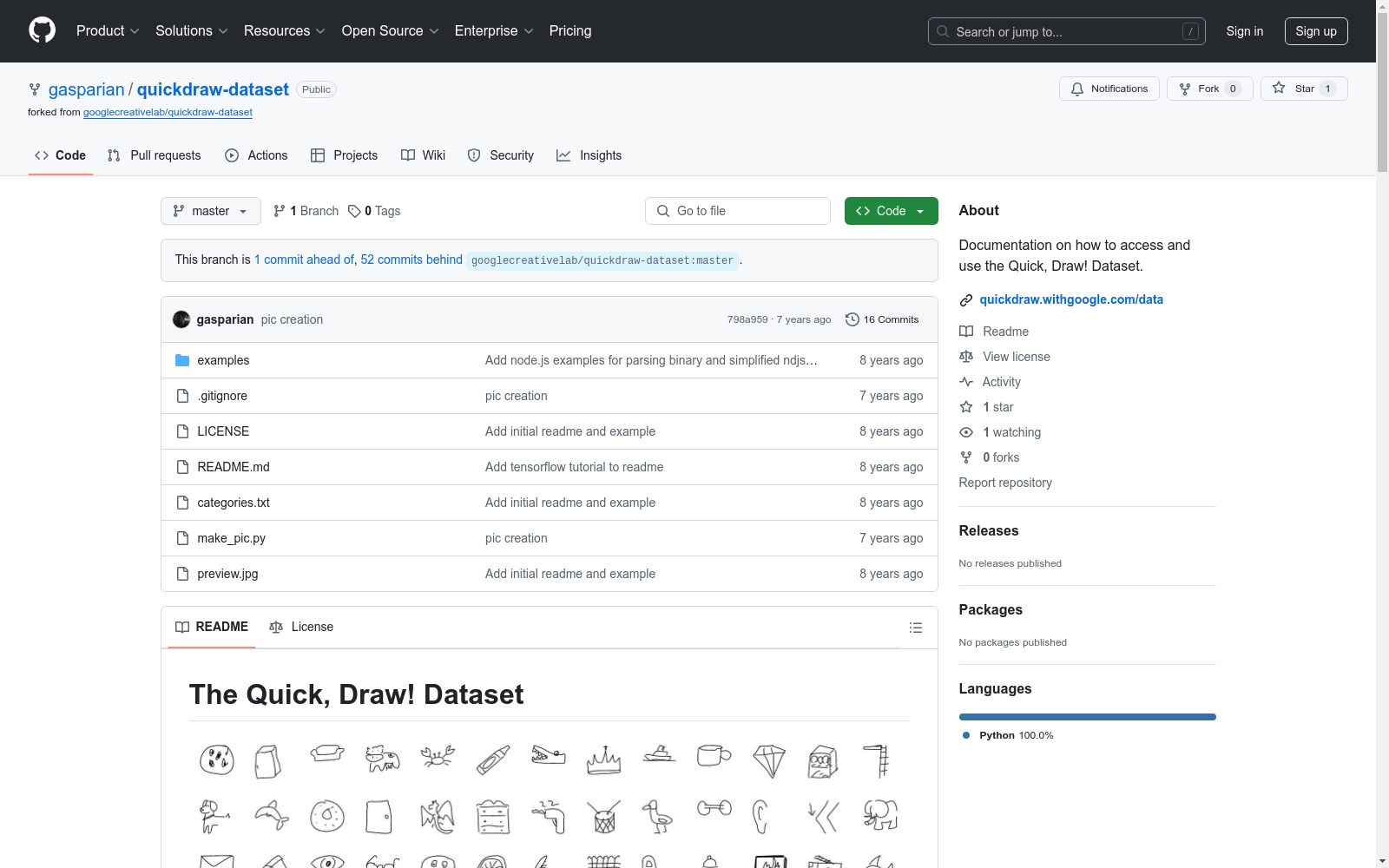Screen dimensions: 1389x868
Task: Expand the Enterprise menu
Action: pyautogui.click(x=494, y=31)
